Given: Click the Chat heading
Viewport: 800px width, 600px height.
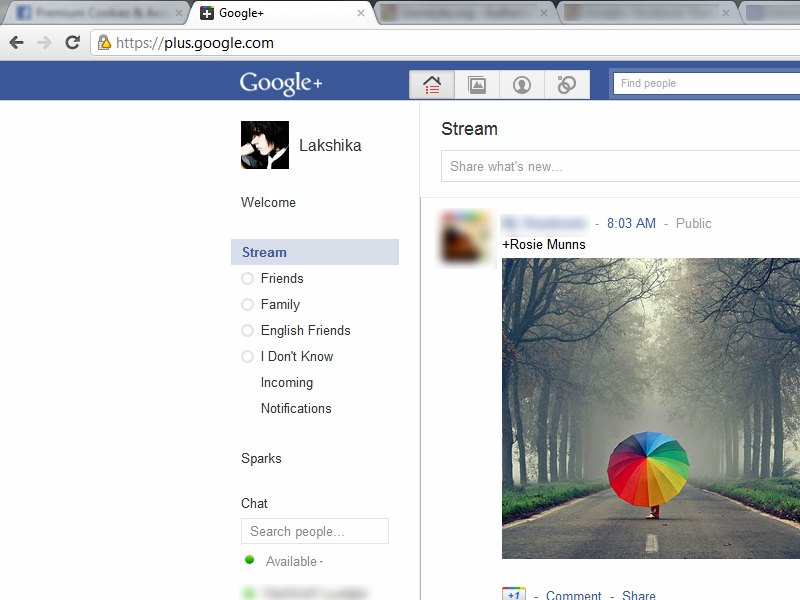Looking at the screenshot, I should (x=254, y=504).
